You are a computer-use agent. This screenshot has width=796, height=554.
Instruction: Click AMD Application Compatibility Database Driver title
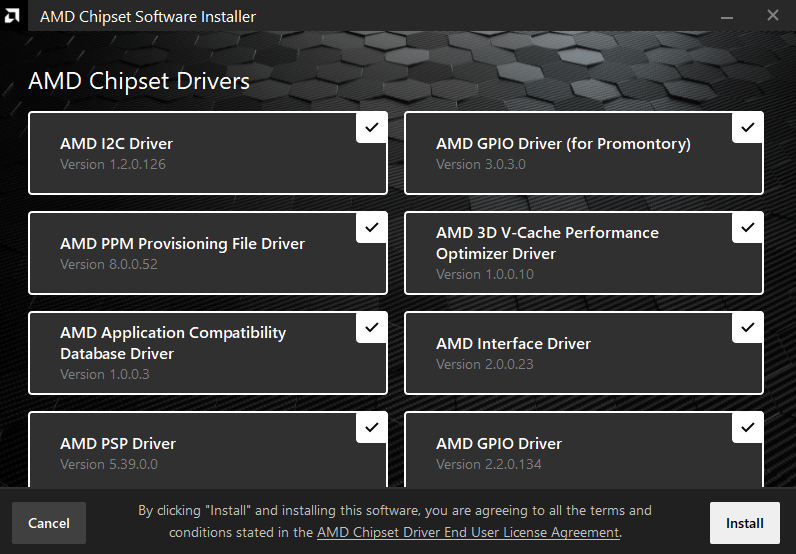(173, 343)
